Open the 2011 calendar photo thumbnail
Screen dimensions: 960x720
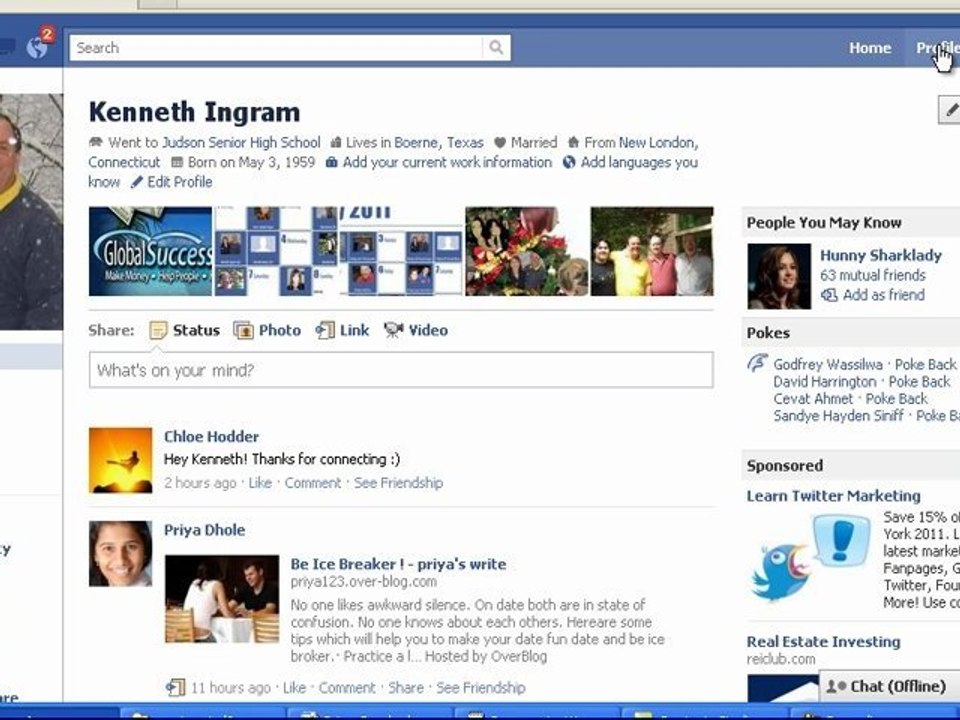401,252
